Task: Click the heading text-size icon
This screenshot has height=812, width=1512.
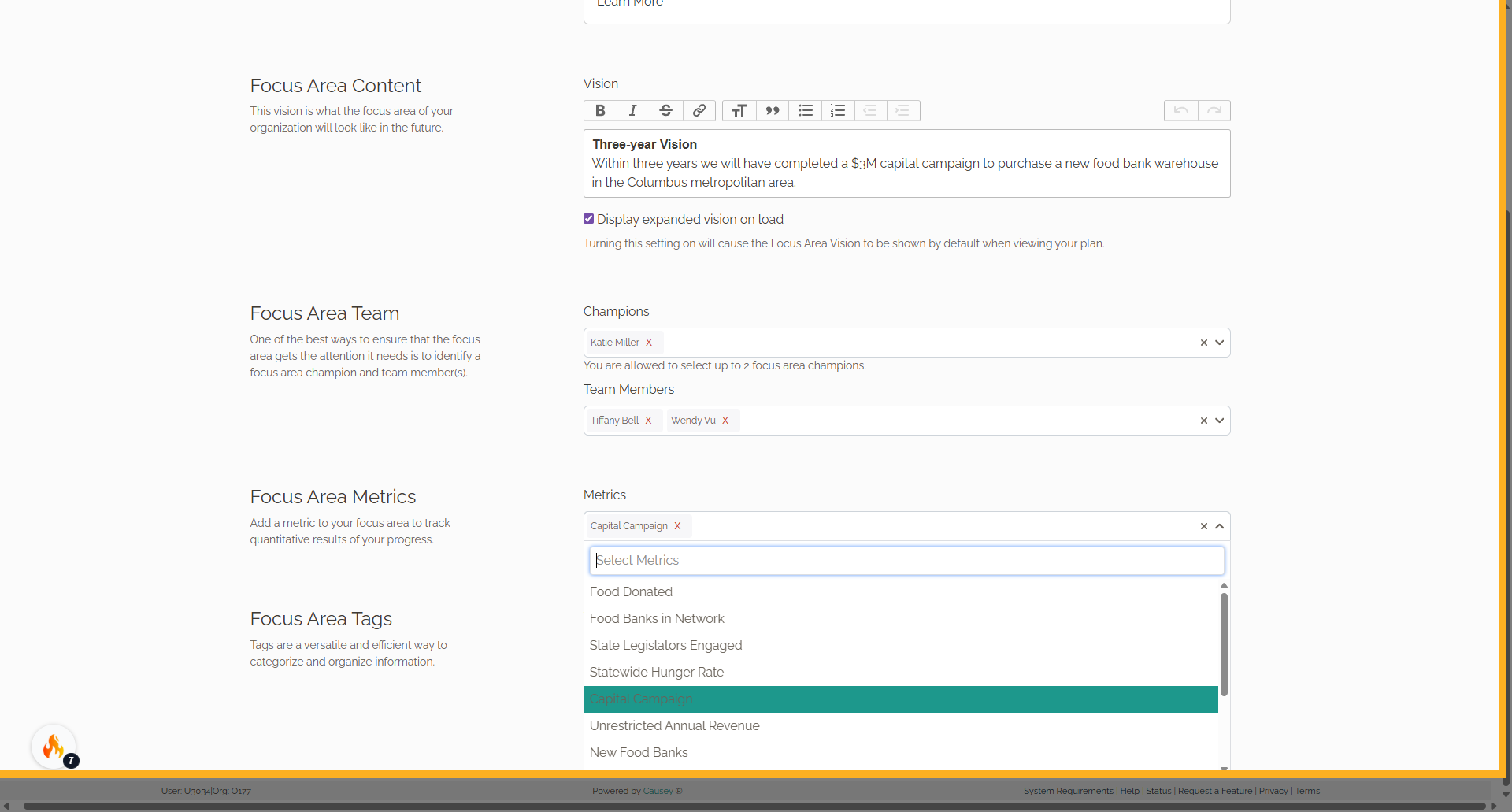Action: 739,110
